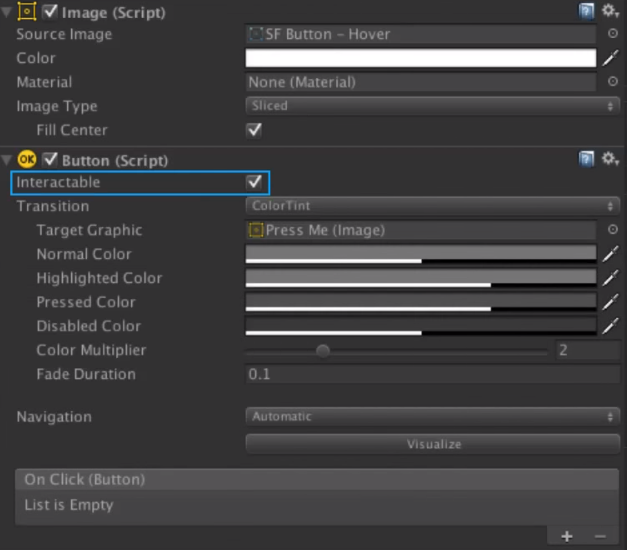Open object picker for Target Graphic
The image size is (627, 550).
[x=612, y=230]
